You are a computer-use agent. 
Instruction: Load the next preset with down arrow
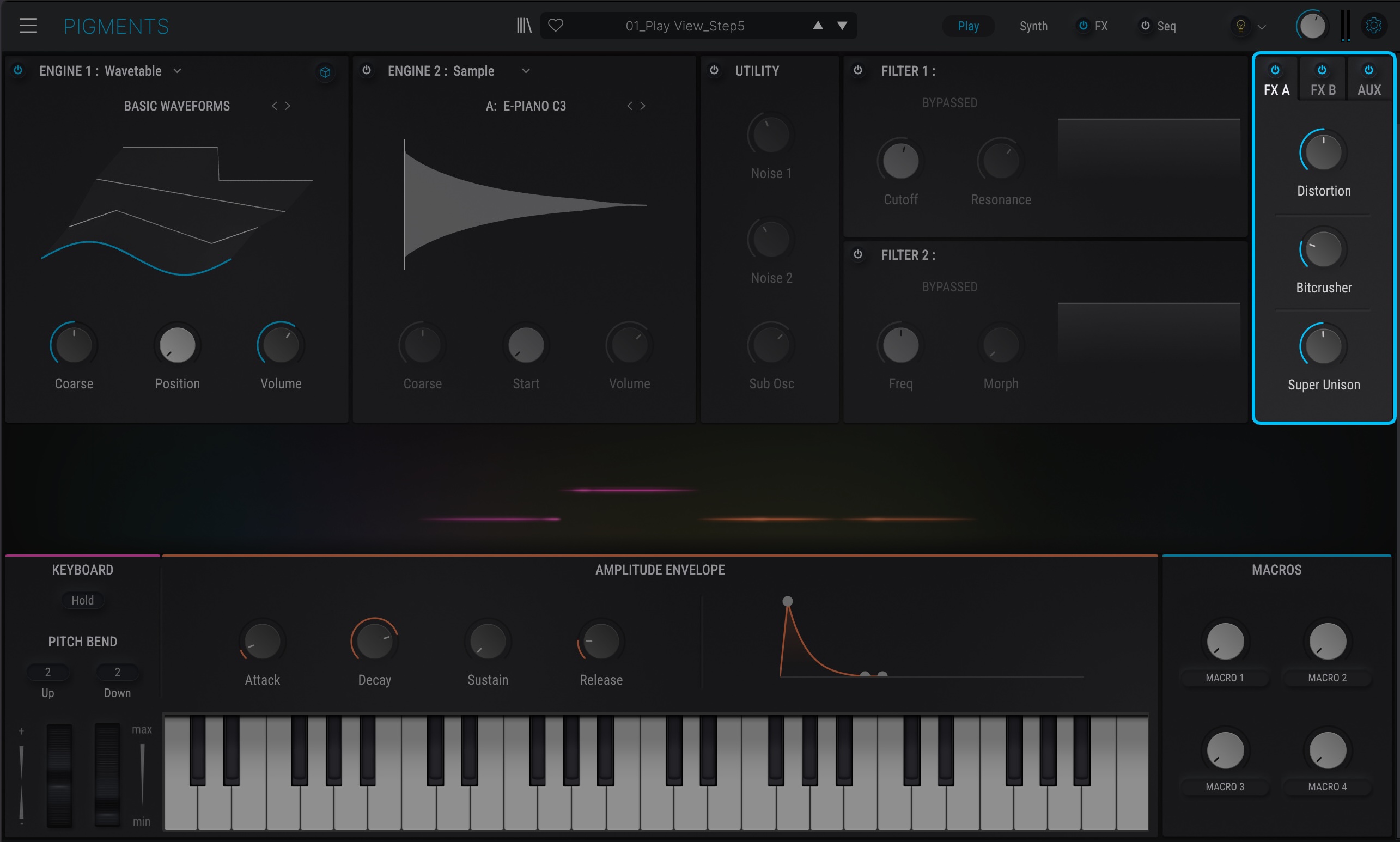pyautogui.click(x=842, y=26)
